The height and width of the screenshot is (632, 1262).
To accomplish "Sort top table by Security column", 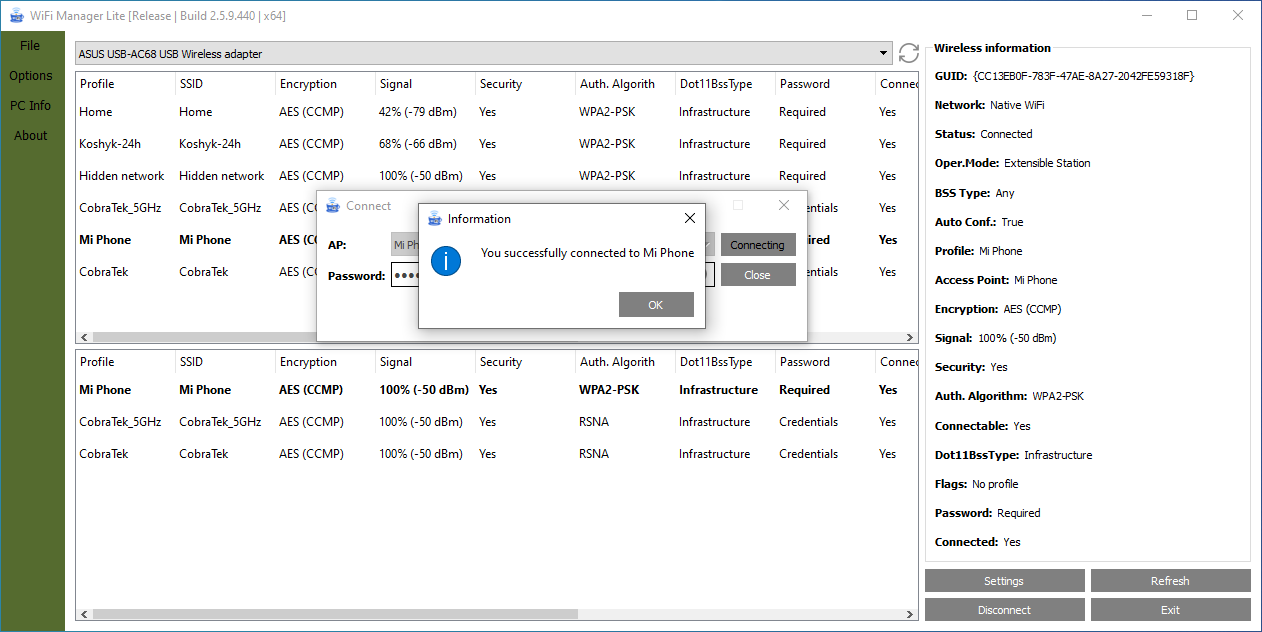I will (525, 84).
